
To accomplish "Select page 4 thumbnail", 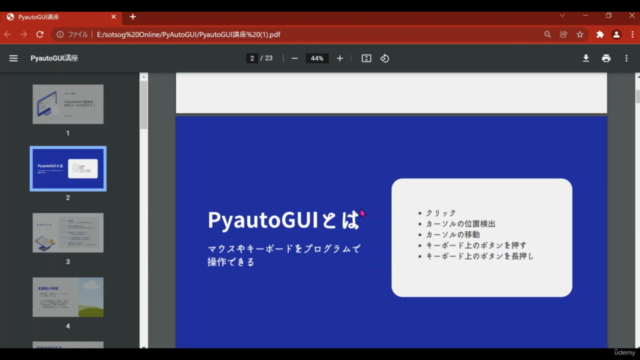I will [x=68, y=297].
